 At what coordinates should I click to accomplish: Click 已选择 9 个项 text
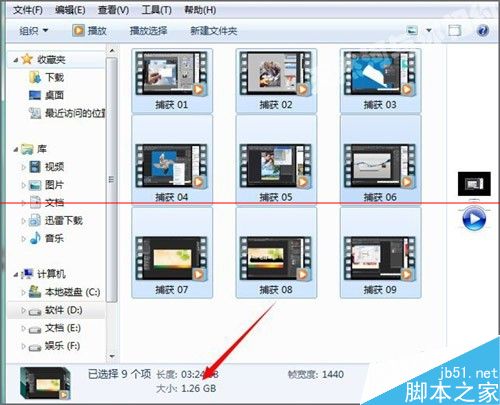[119, 374]
